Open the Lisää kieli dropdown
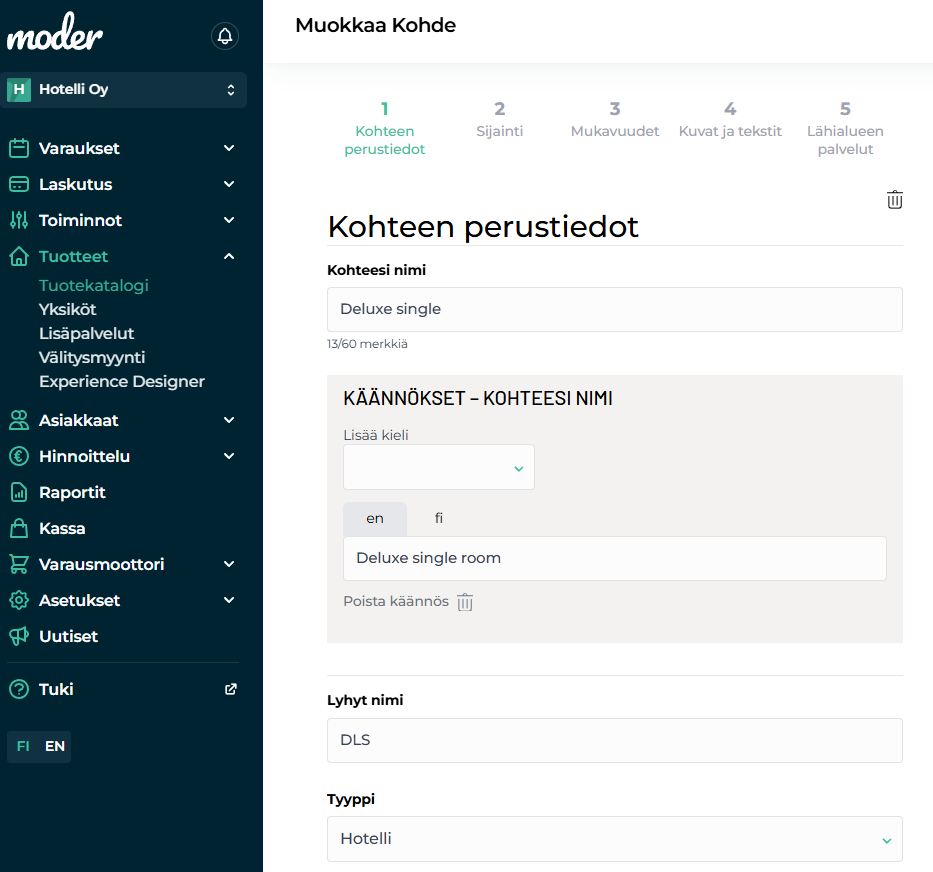Image resolution: width=933 pixels, height=872 pixels. pyautogui.click(x=438, y=467)
